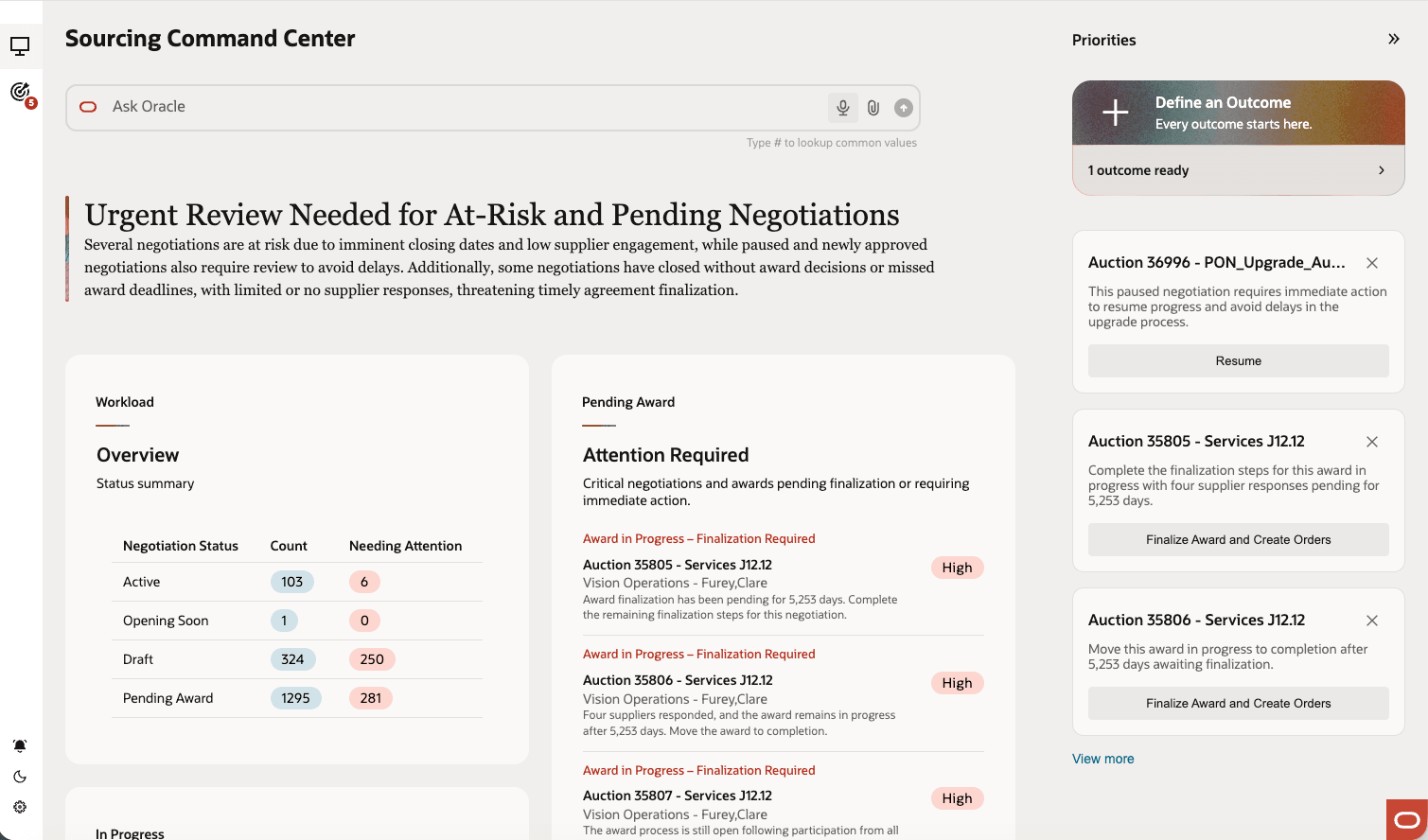Dismiss the Auction 36996 priority card
Viewport: 1428px width, 840px height.
tap(1372, 263)
